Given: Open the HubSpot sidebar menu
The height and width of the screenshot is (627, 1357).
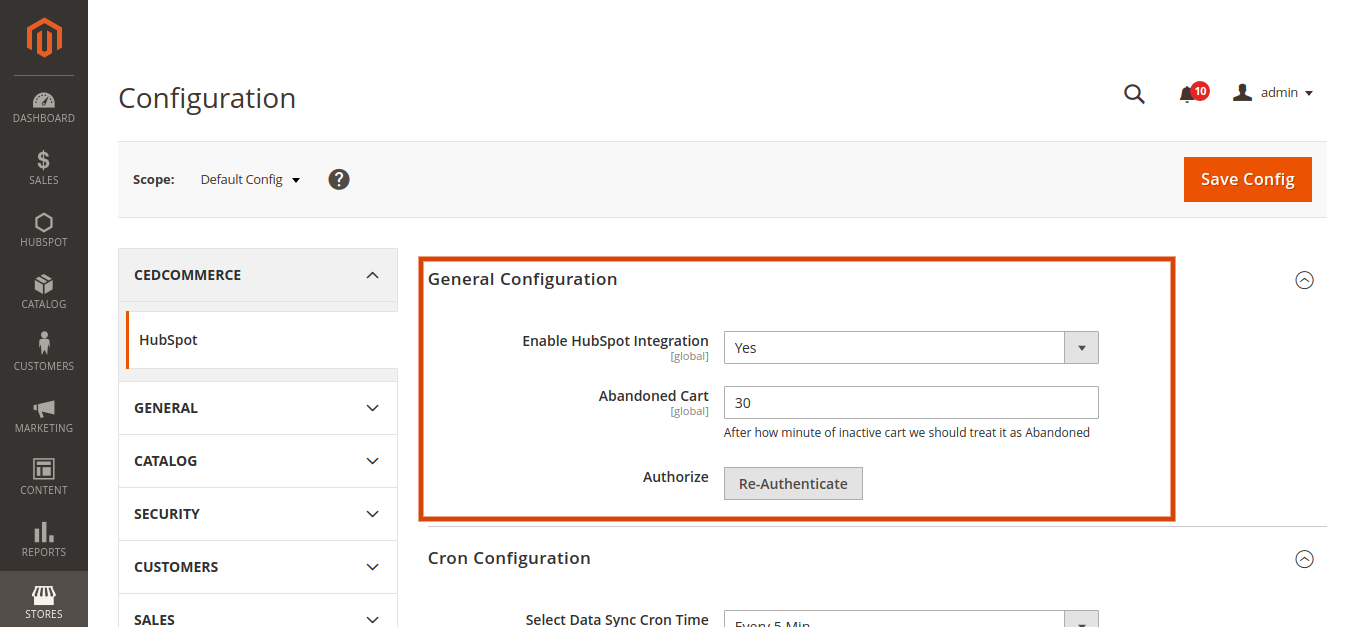Looking at the screenshot, I should [x=44, y=230].
